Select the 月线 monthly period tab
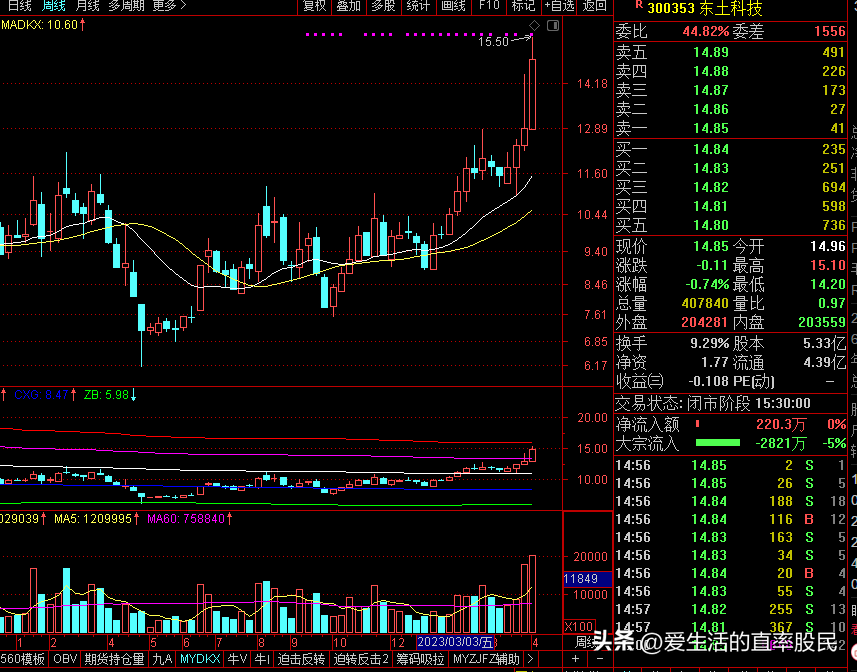The width and height of the screenshot is (857, 672). tap(87, 6)
